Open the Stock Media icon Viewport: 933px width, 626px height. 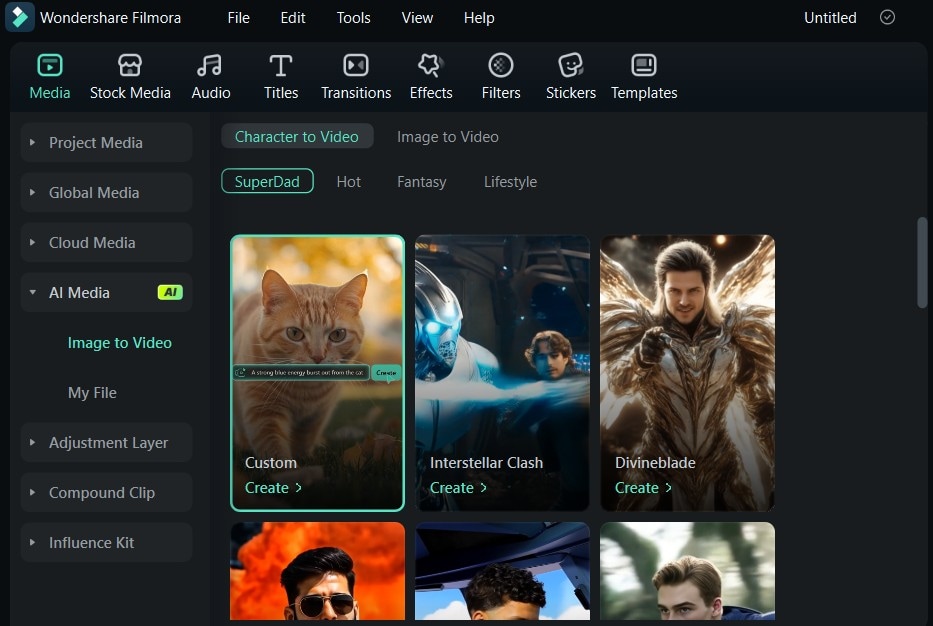coord(130,65)
